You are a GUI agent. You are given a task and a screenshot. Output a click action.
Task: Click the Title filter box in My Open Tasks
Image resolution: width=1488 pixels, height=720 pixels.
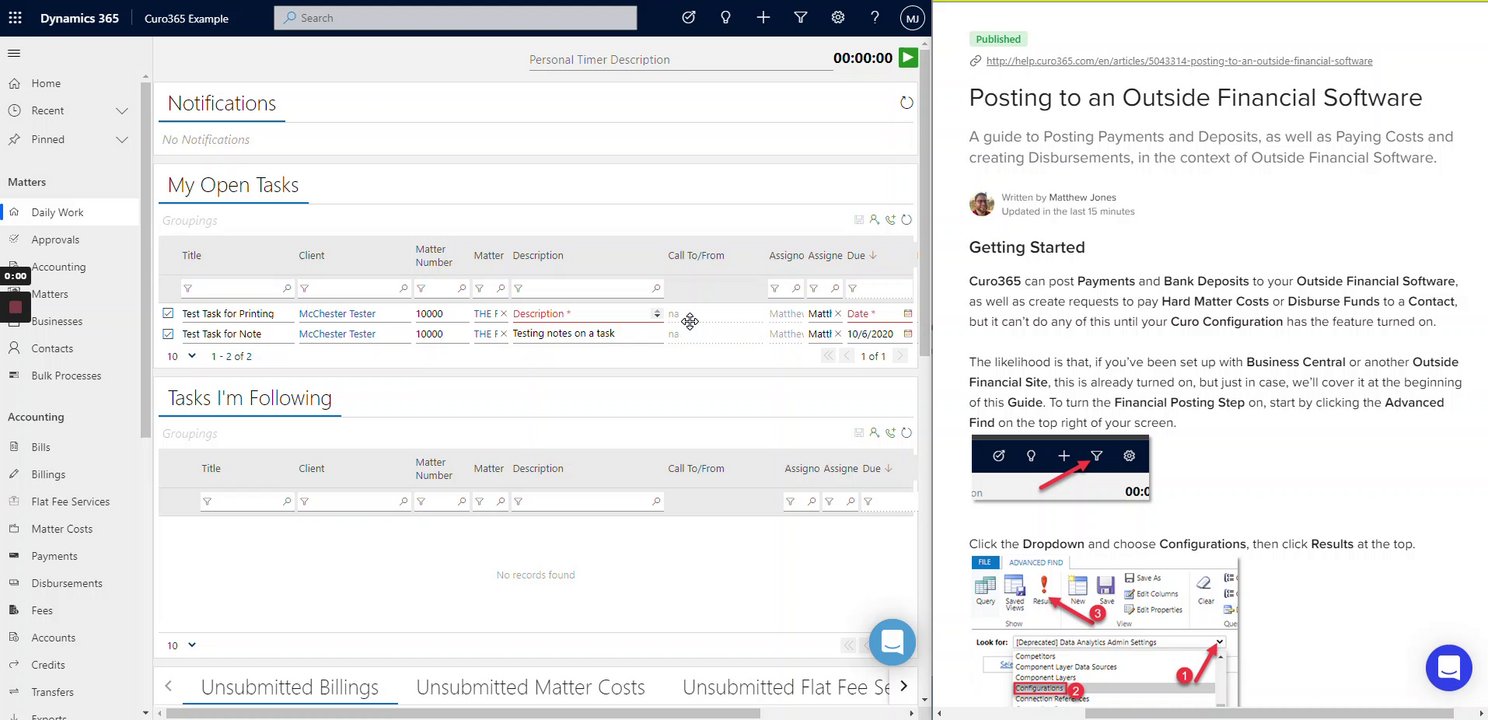(238, 289)
